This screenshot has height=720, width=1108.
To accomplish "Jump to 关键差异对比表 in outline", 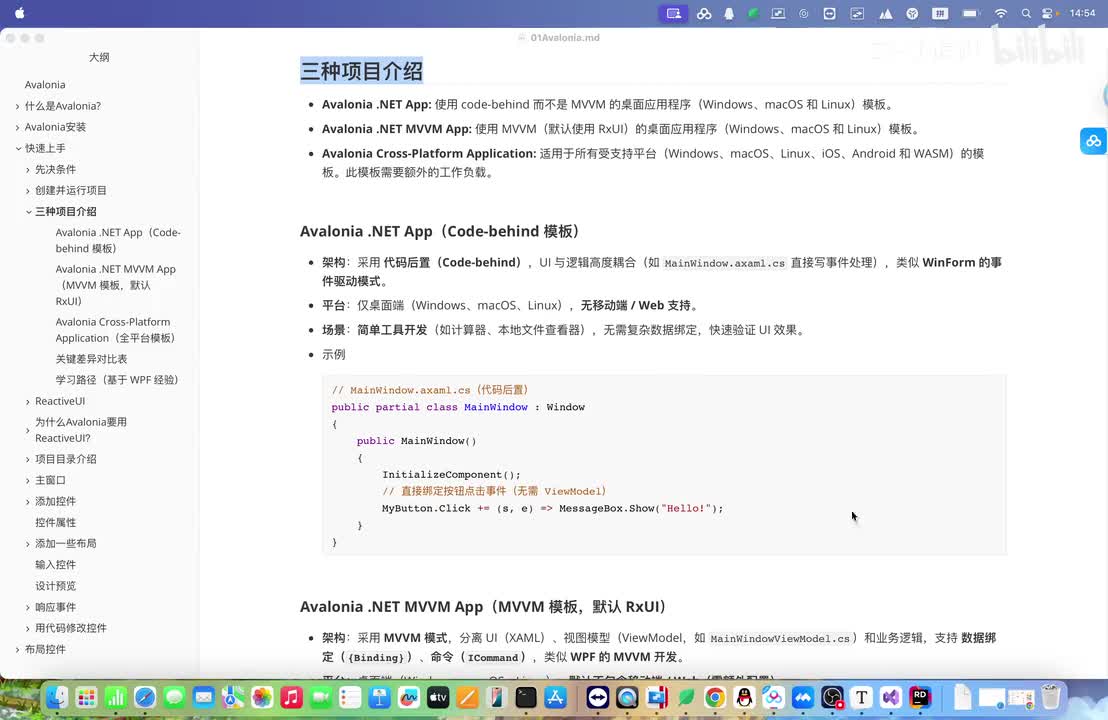I will [91, 359].
